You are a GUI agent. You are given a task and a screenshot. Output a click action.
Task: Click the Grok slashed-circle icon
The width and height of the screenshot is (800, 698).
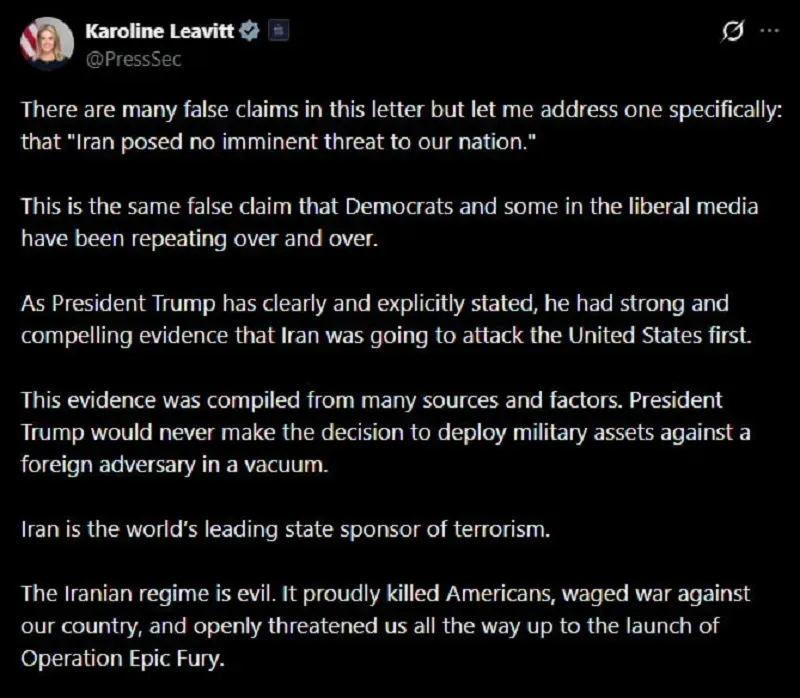point(731,31)
